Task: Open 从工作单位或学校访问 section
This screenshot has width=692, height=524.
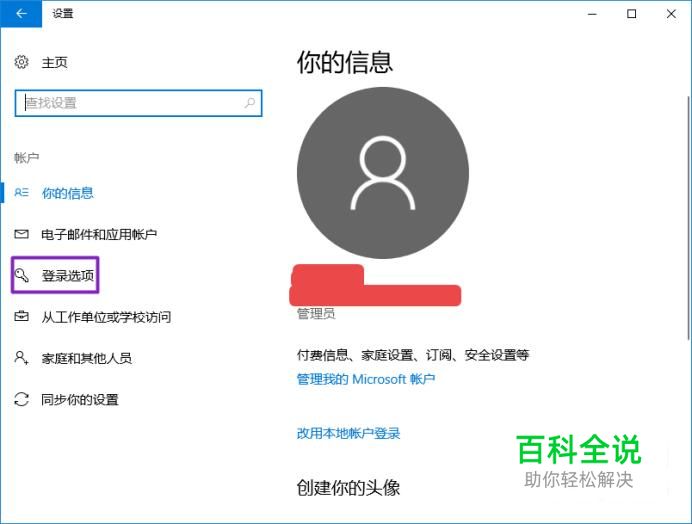Action: [106, 317]
